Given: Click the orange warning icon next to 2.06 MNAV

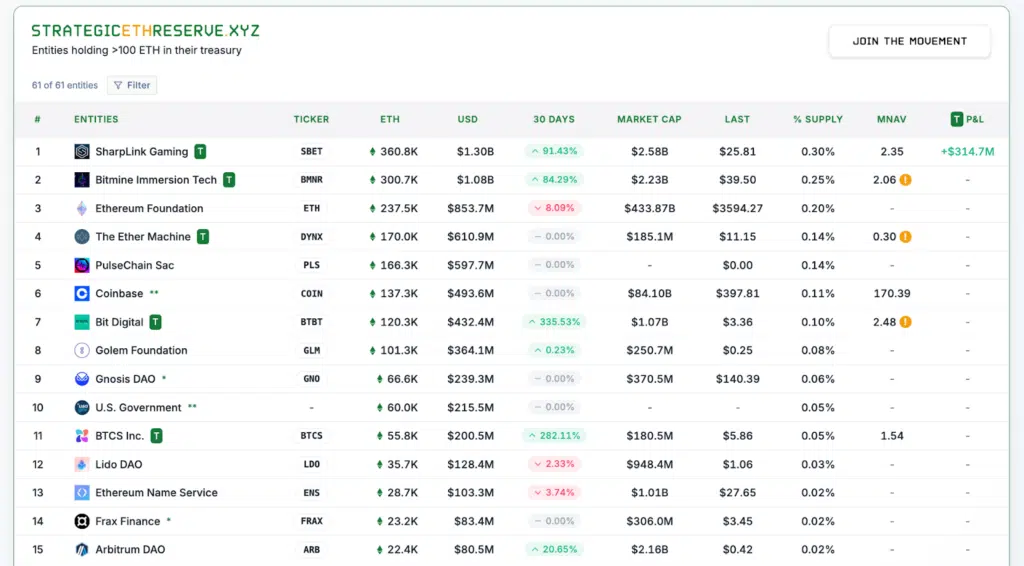Looking at the screenshot, I should pyautogui.click(x=905, y=180).
